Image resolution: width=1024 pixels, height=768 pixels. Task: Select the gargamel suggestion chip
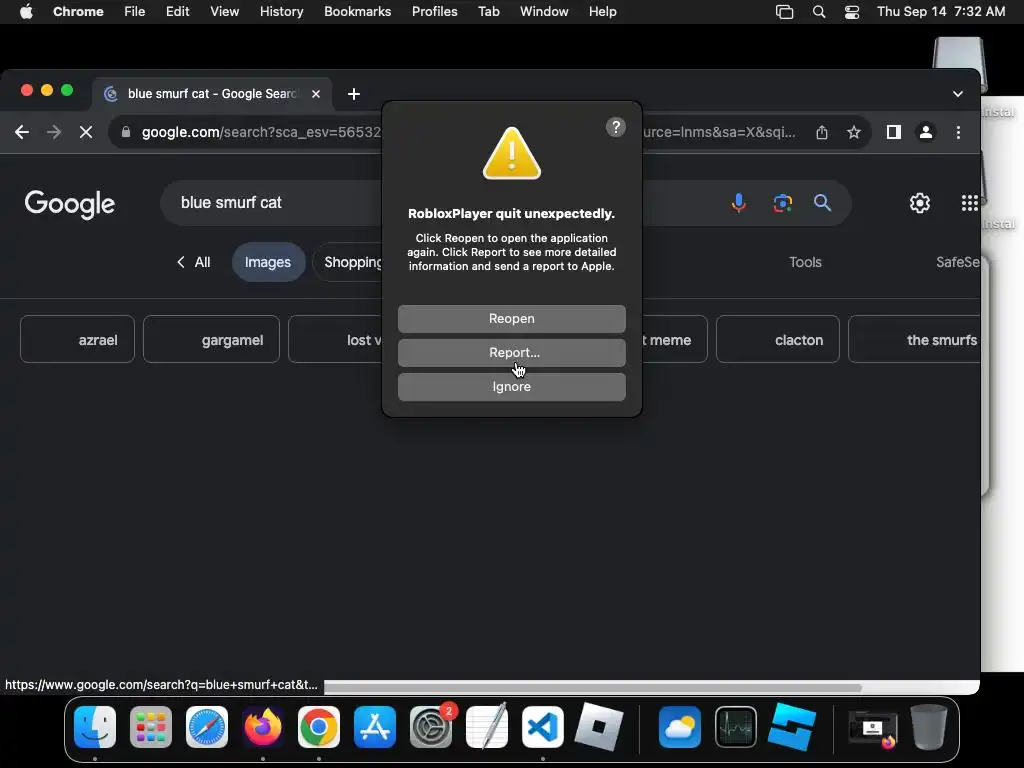211,340
